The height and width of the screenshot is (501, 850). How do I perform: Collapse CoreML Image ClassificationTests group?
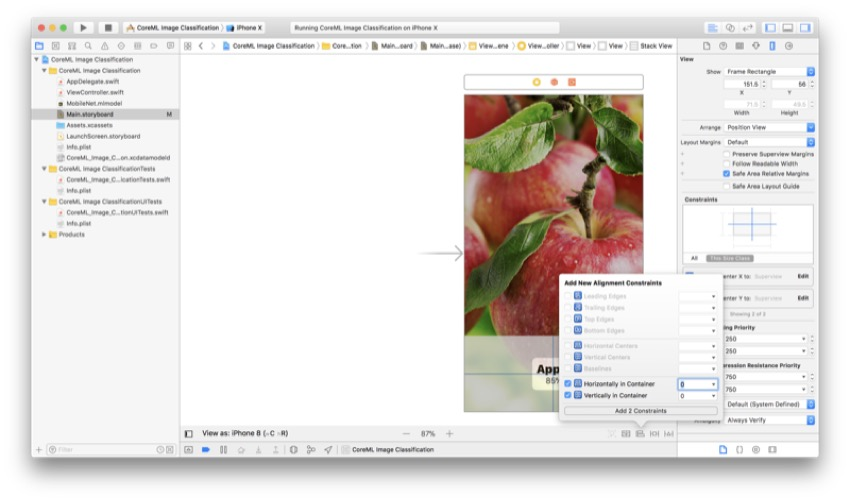tap(44, 169)
